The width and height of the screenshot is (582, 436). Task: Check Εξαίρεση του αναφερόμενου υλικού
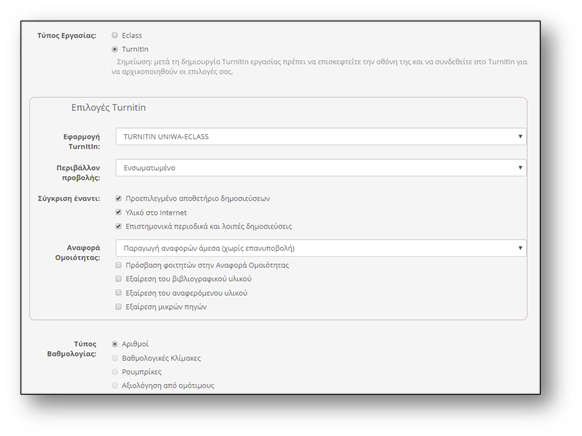[x=118, y=293]
